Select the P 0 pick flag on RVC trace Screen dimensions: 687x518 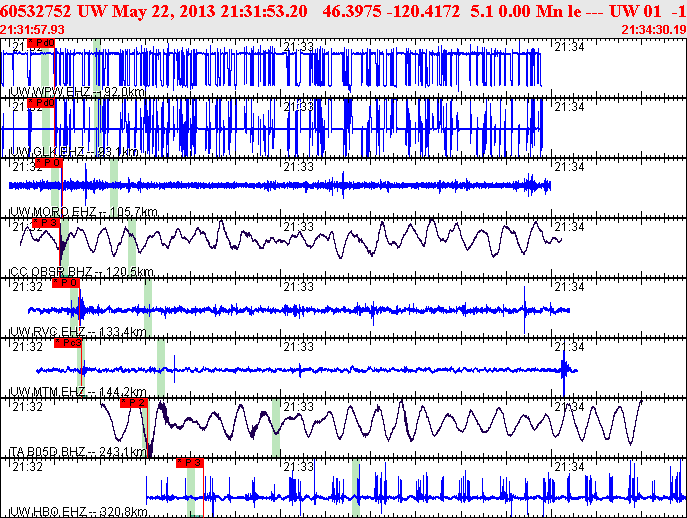(x=66, y=283)
